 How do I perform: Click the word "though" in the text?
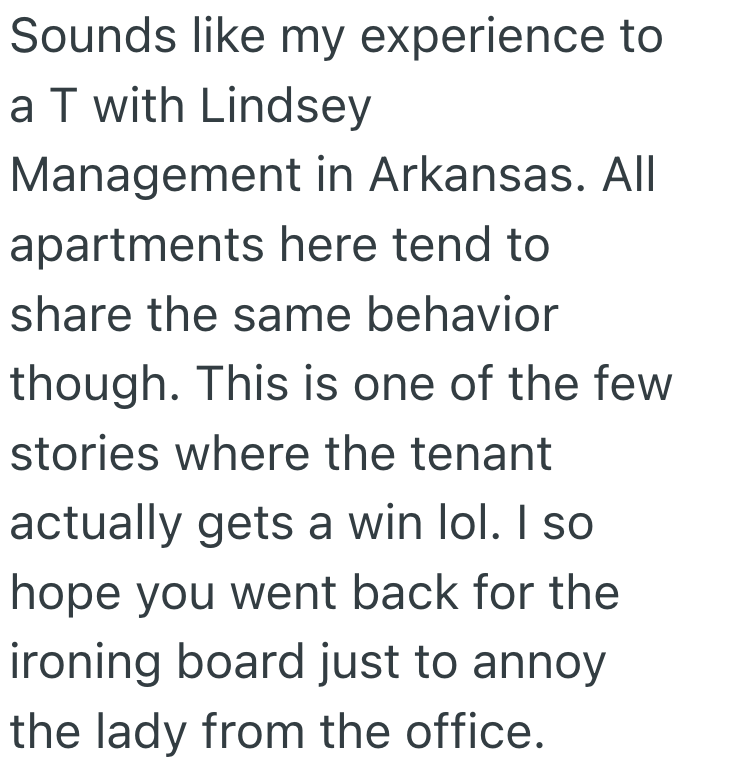87,385
